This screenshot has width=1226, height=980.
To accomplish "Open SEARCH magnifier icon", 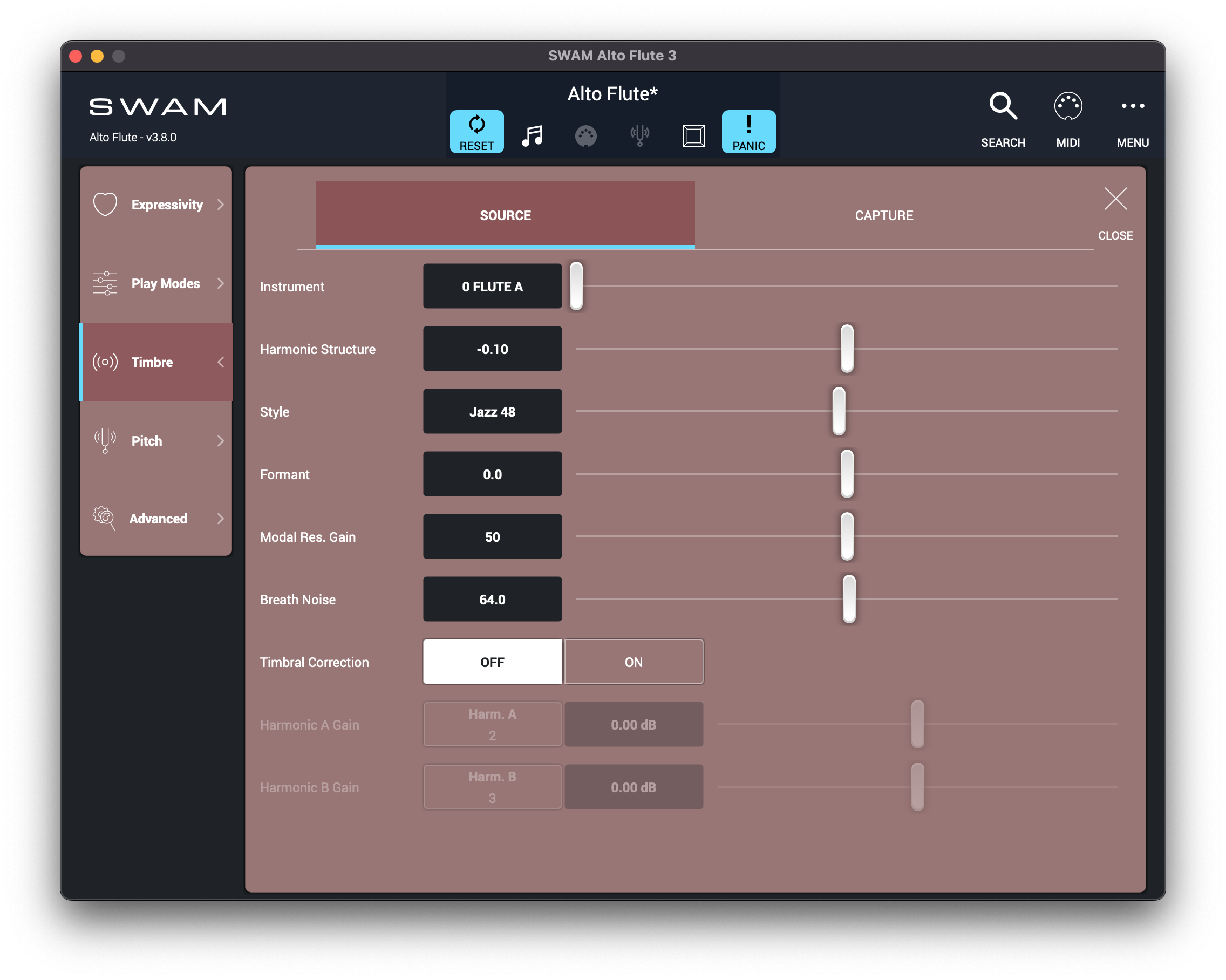I will click(x=1003, y=106).
